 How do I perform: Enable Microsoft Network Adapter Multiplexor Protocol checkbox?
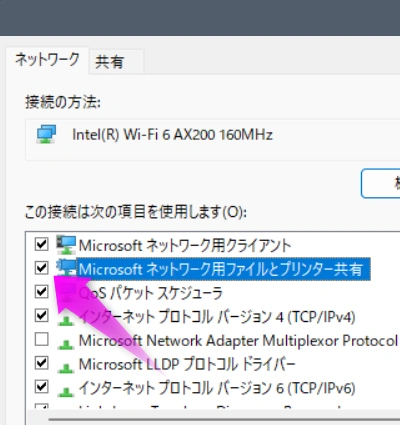pos(41,339)
